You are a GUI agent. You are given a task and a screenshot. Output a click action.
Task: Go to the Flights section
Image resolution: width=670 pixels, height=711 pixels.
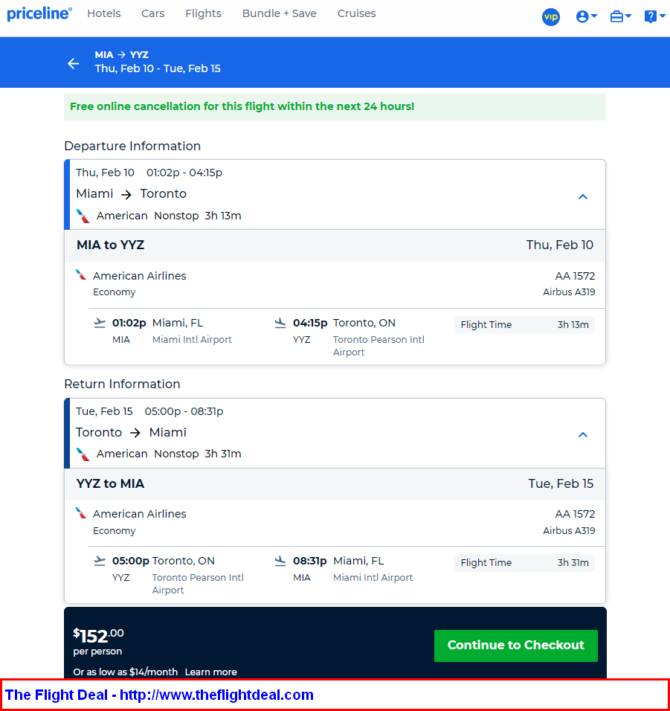(x=203, y=14)
